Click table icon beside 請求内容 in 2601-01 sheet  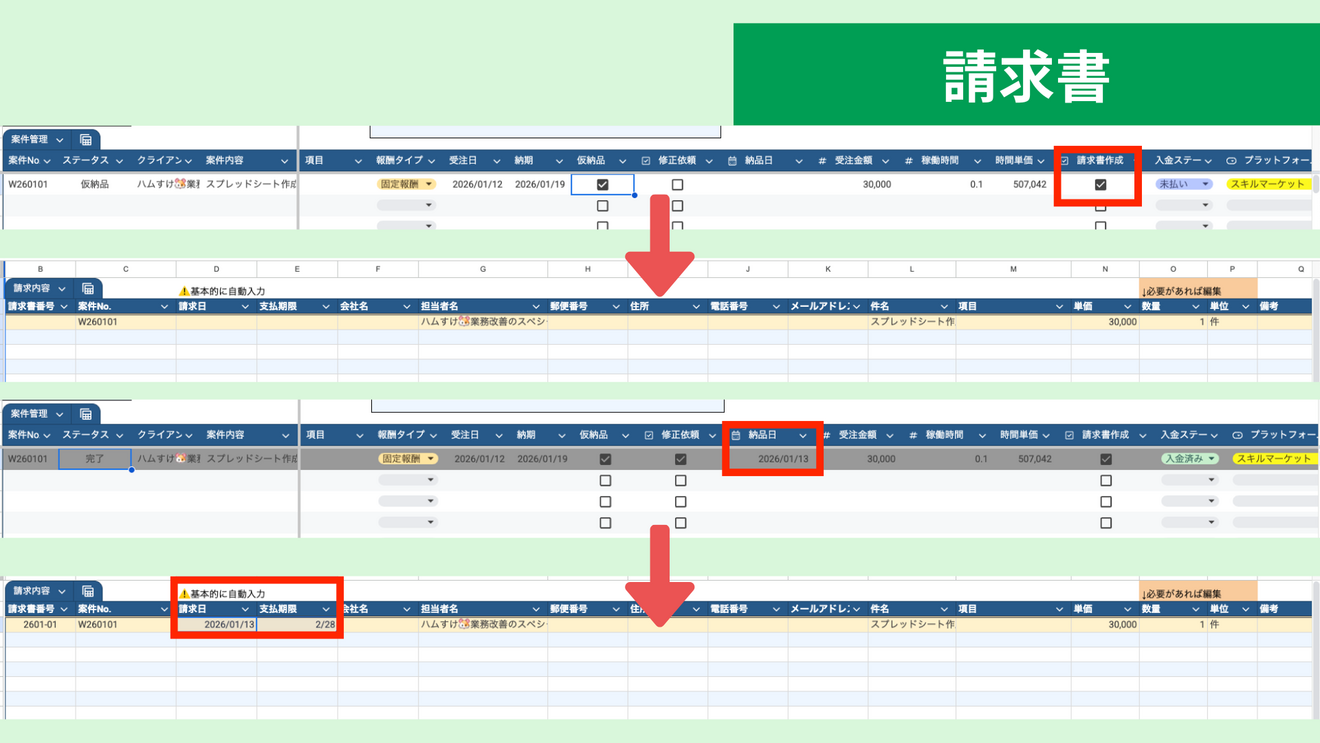pyautogui.click(x=88, y=591)
